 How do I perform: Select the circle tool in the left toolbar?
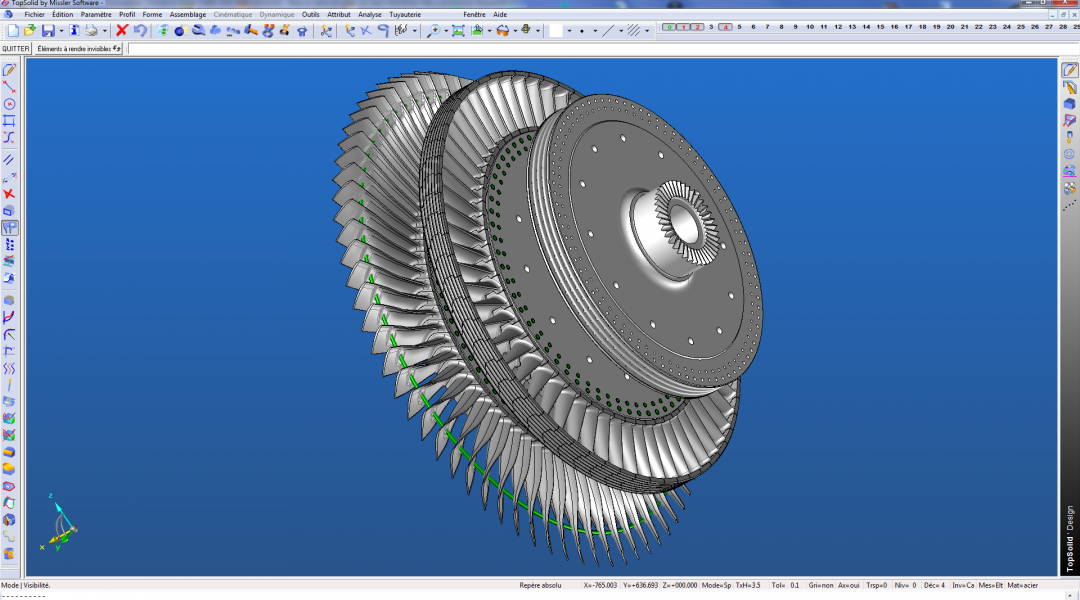[x=10, y=104]
